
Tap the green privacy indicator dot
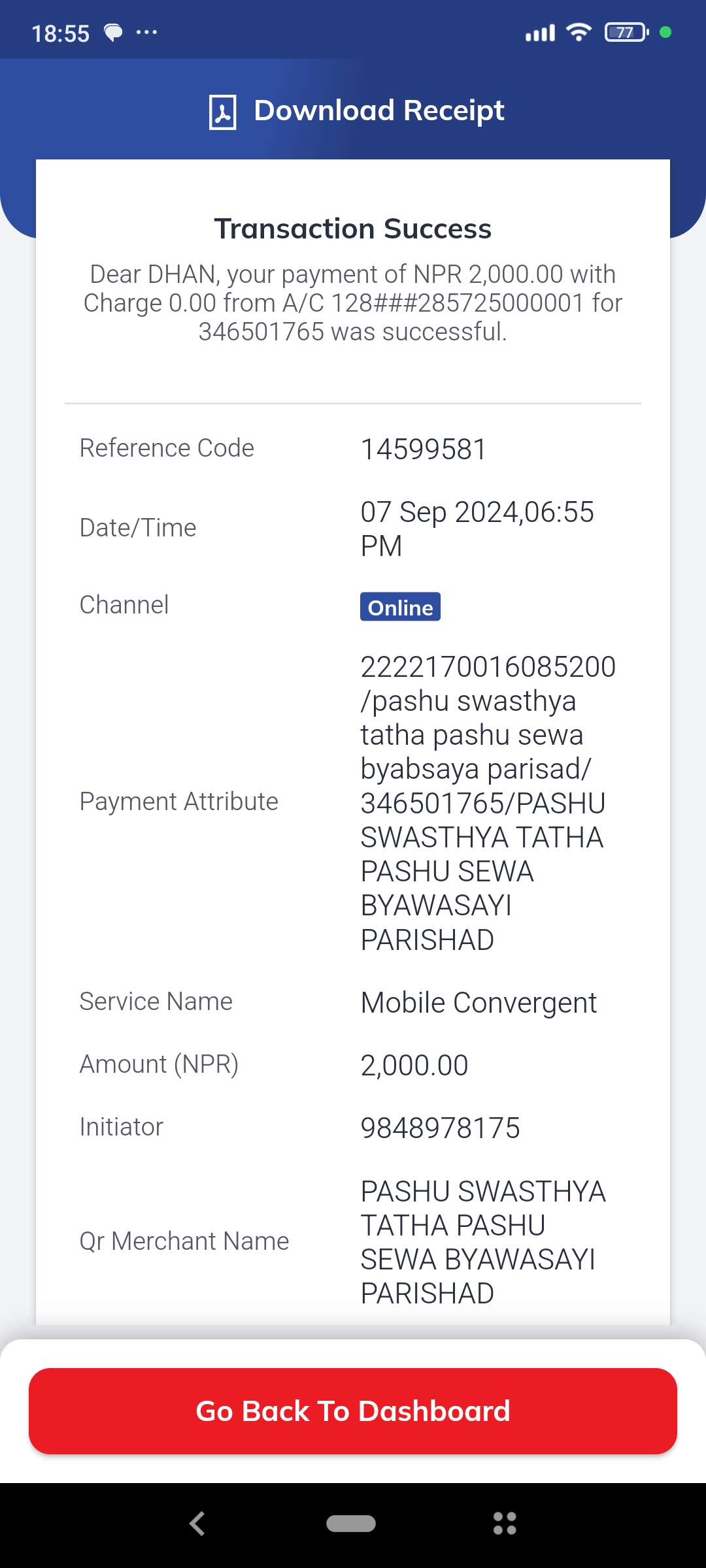point(665,32)
